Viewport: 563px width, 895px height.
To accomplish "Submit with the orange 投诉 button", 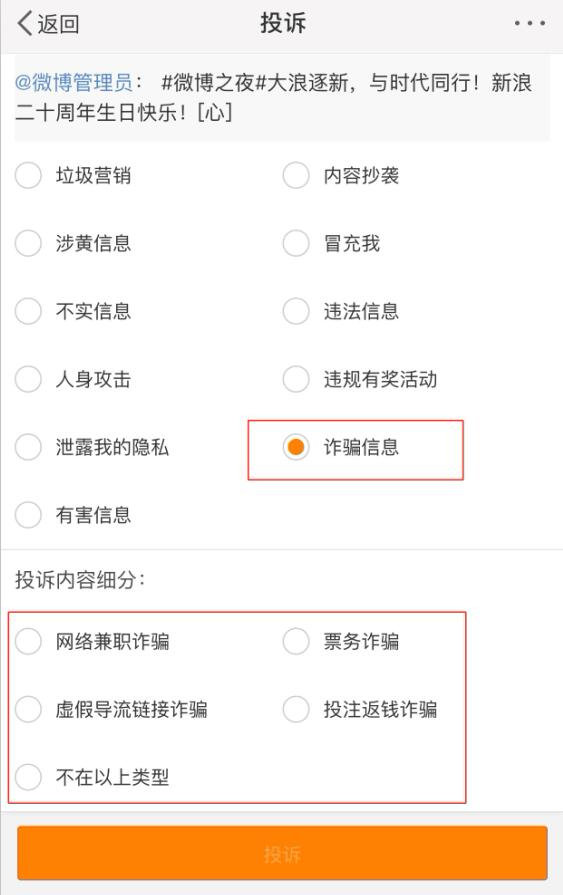I will click(x=282, y=853).
